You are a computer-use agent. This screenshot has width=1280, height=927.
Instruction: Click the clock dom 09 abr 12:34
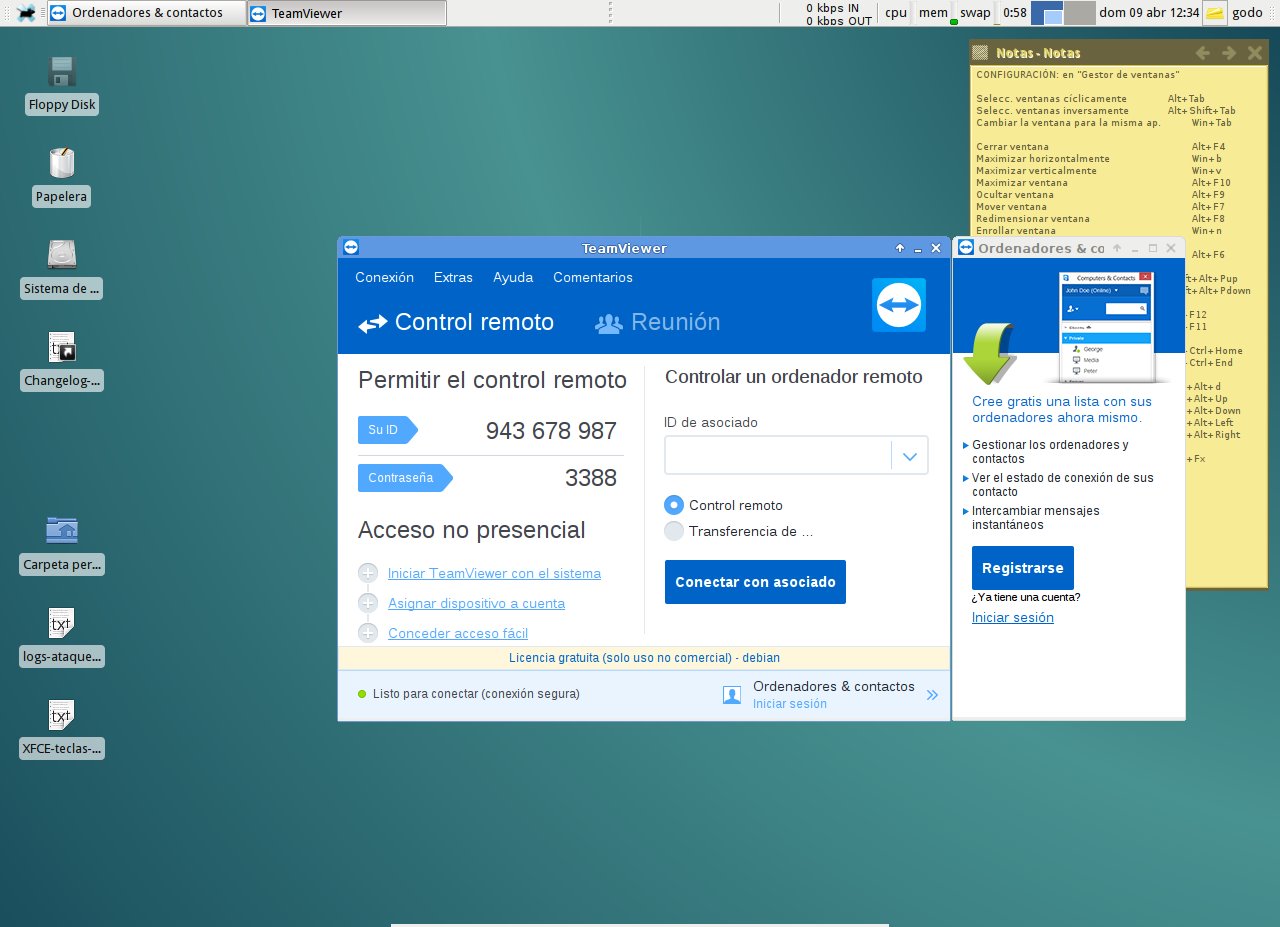(1149, 13)
